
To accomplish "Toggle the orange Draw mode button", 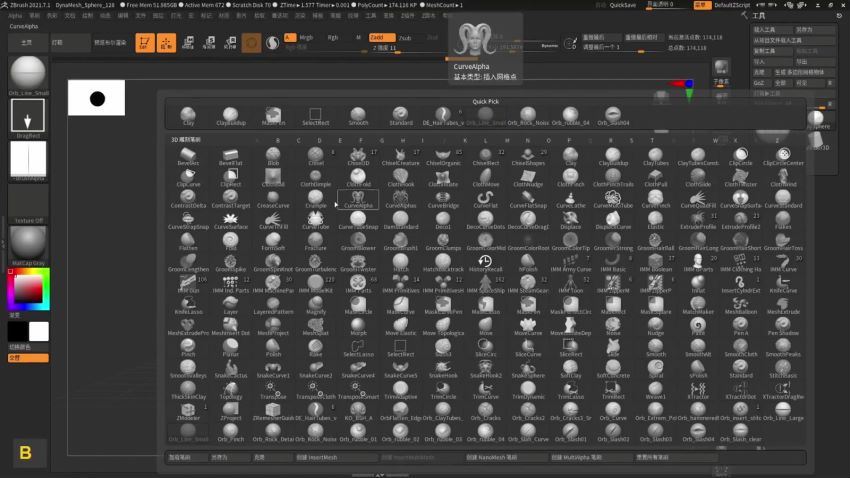I will click(166, 43).
